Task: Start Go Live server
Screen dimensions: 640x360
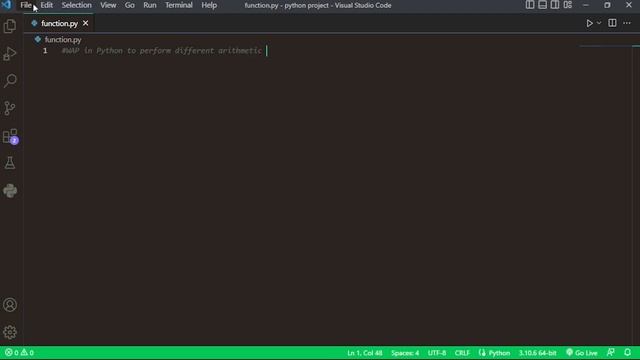Action: click(582, 353)
